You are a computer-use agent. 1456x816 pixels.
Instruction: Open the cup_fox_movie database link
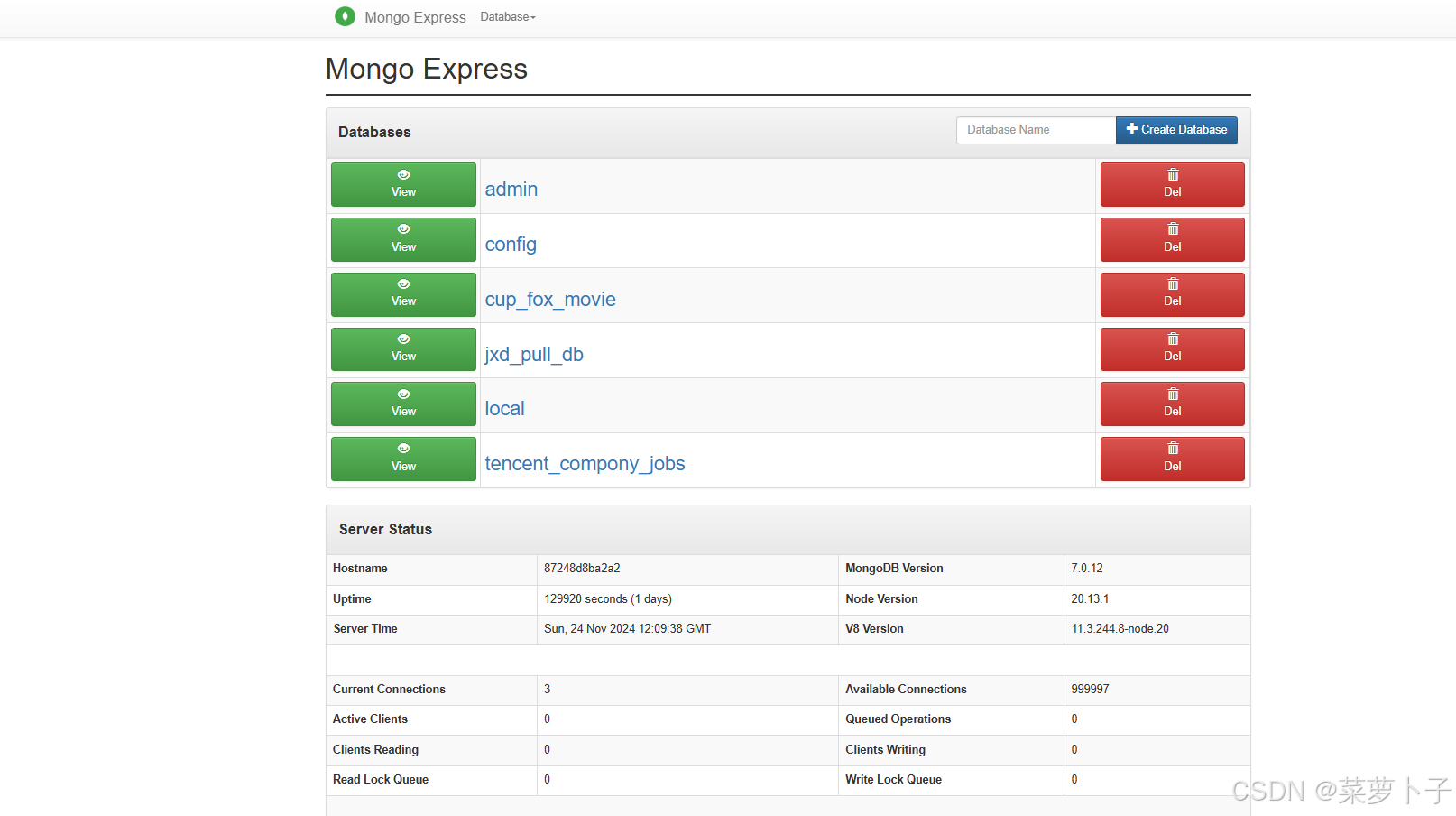[x=550, y=299]
